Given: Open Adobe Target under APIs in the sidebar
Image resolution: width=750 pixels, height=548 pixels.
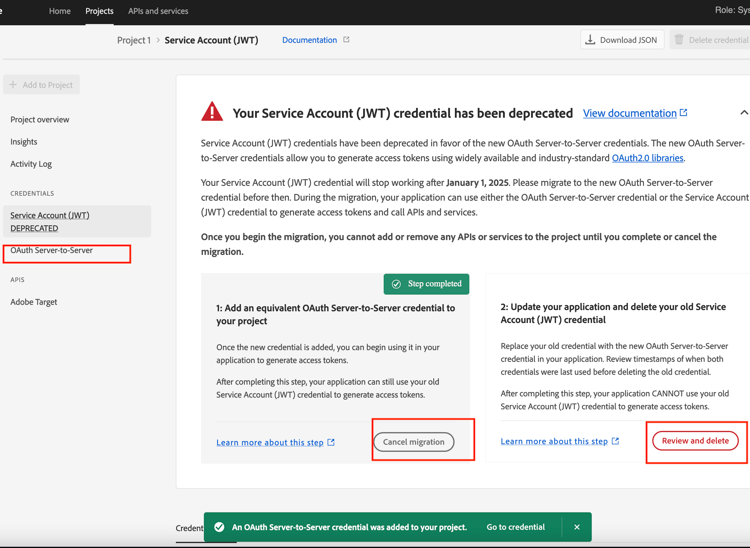Looking at the screenshot, I should pyautogui.click(x=33, y=302).
